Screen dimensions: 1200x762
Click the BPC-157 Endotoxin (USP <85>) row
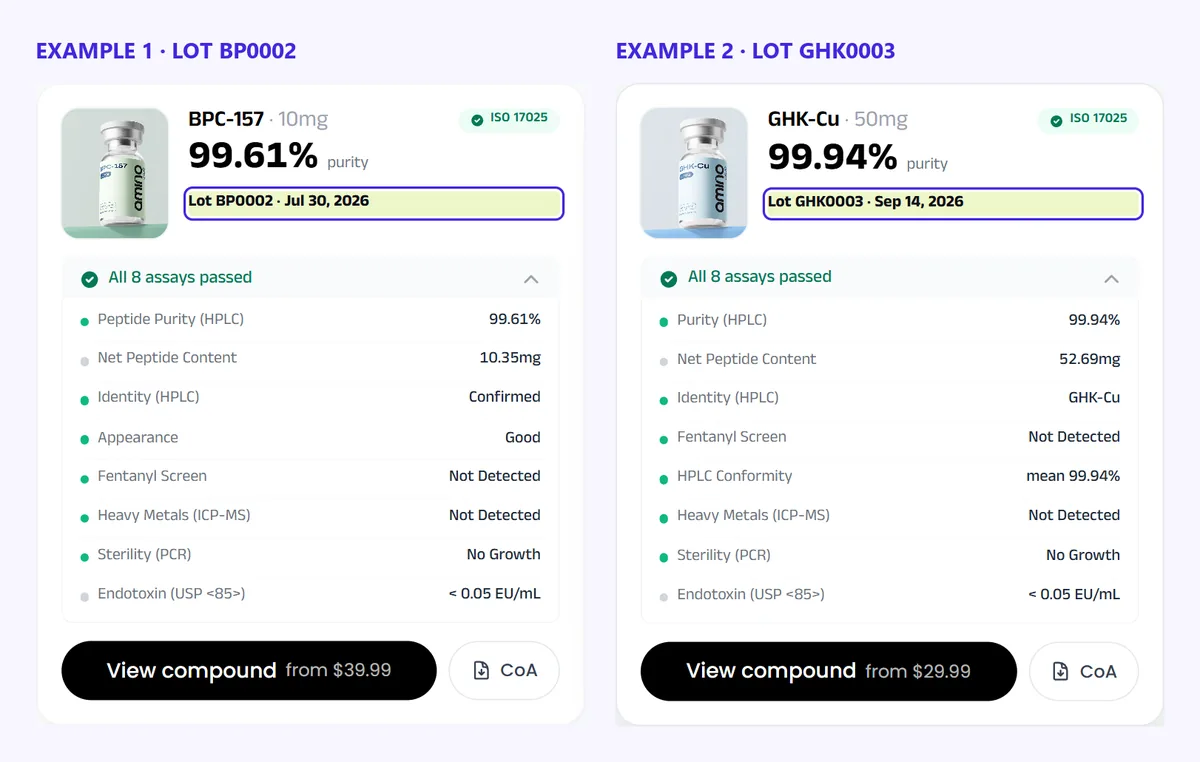(310, 594)
